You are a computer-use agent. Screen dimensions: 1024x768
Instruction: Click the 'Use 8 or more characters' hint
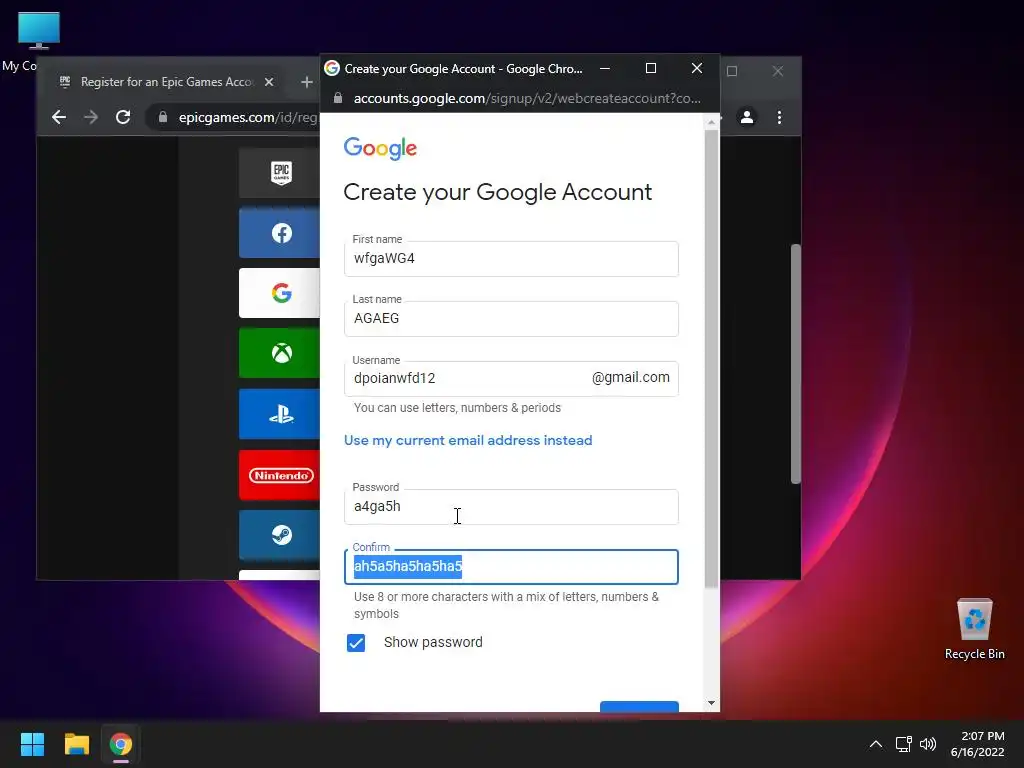pos(506,605)
